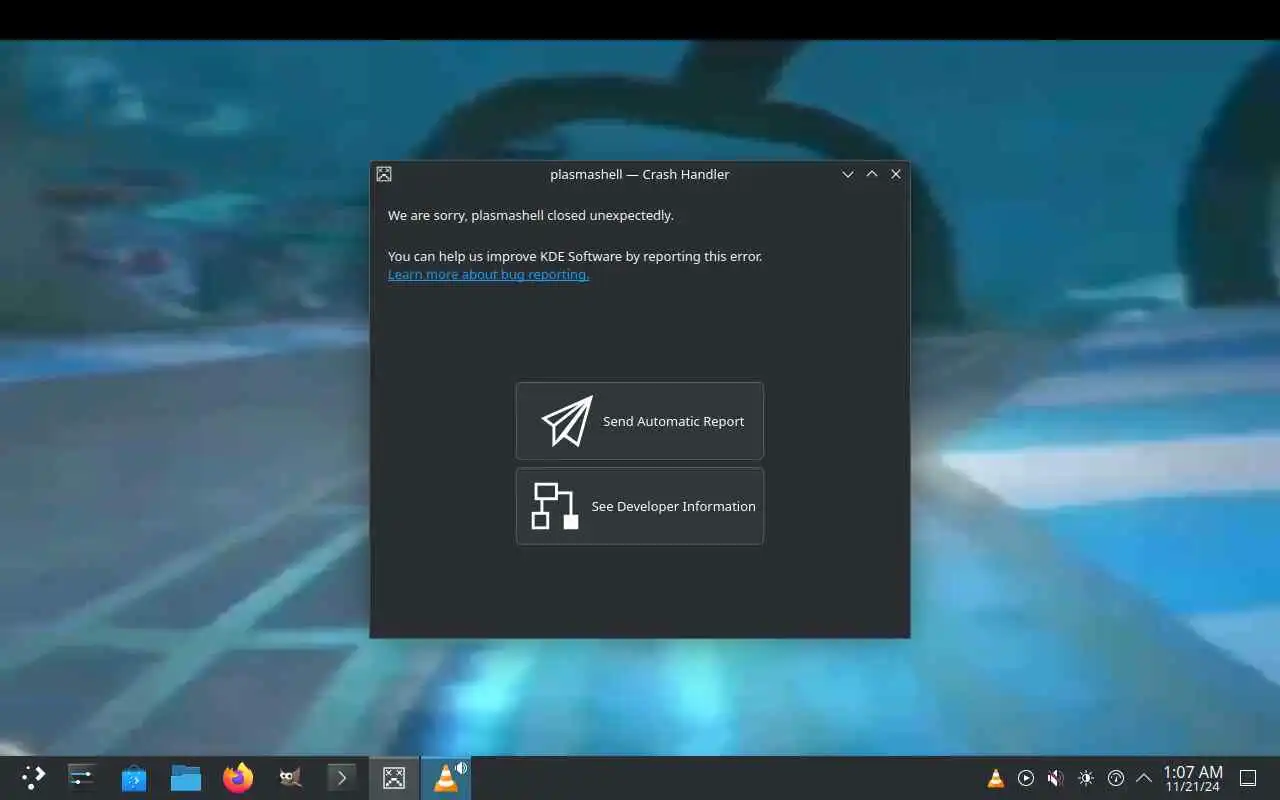
Task: Close the Crash Handler dialog
Action: (896, 174)
